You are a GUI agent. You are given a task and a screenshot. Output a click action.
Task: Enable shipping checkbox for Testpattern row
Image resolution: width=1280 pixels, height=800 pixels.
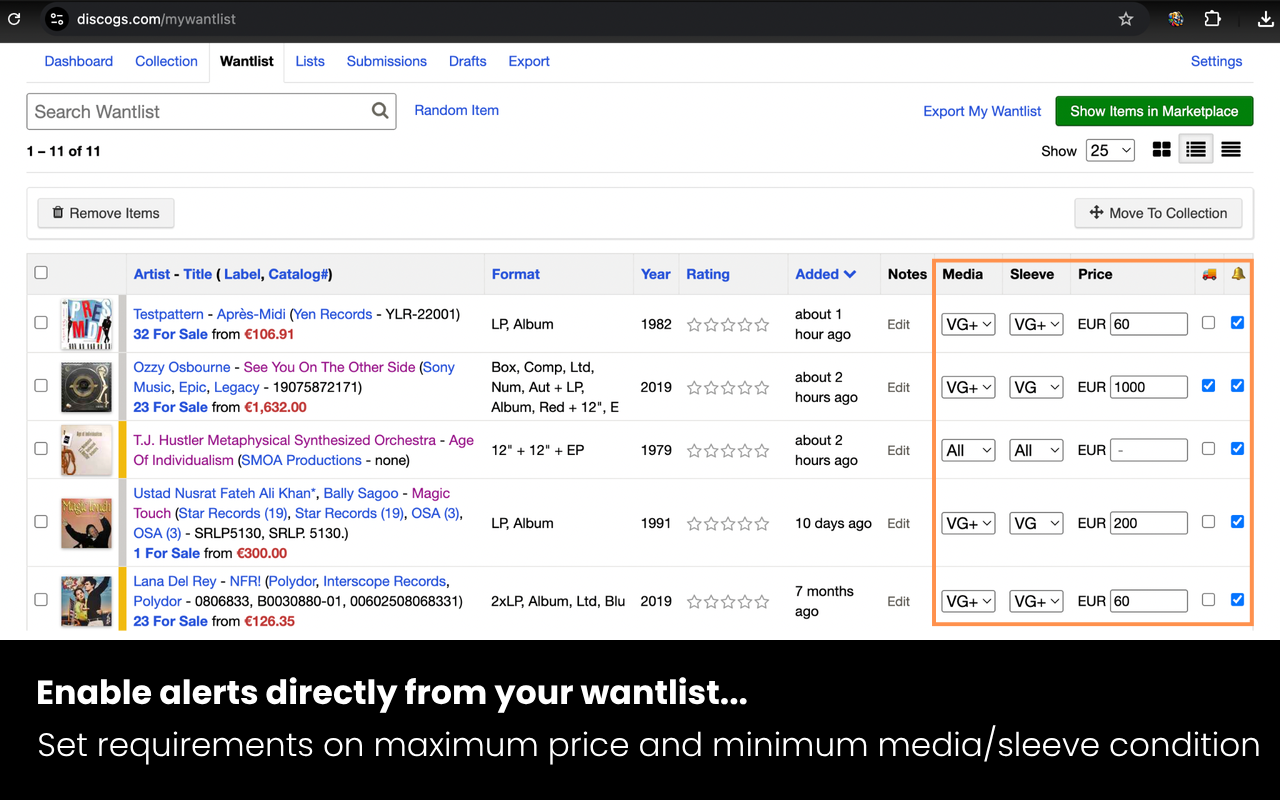point(1208,322)
